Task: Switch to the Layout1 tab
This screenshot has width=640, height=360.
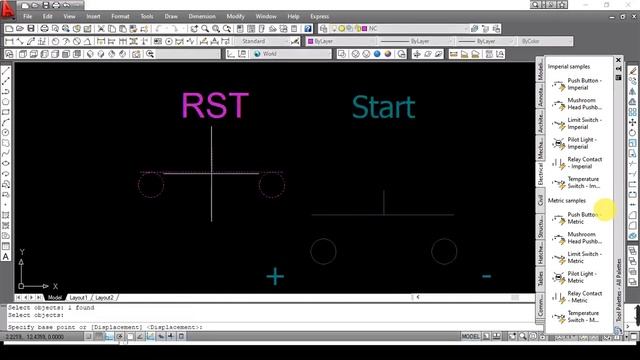Action: click(x=78, y=298)
